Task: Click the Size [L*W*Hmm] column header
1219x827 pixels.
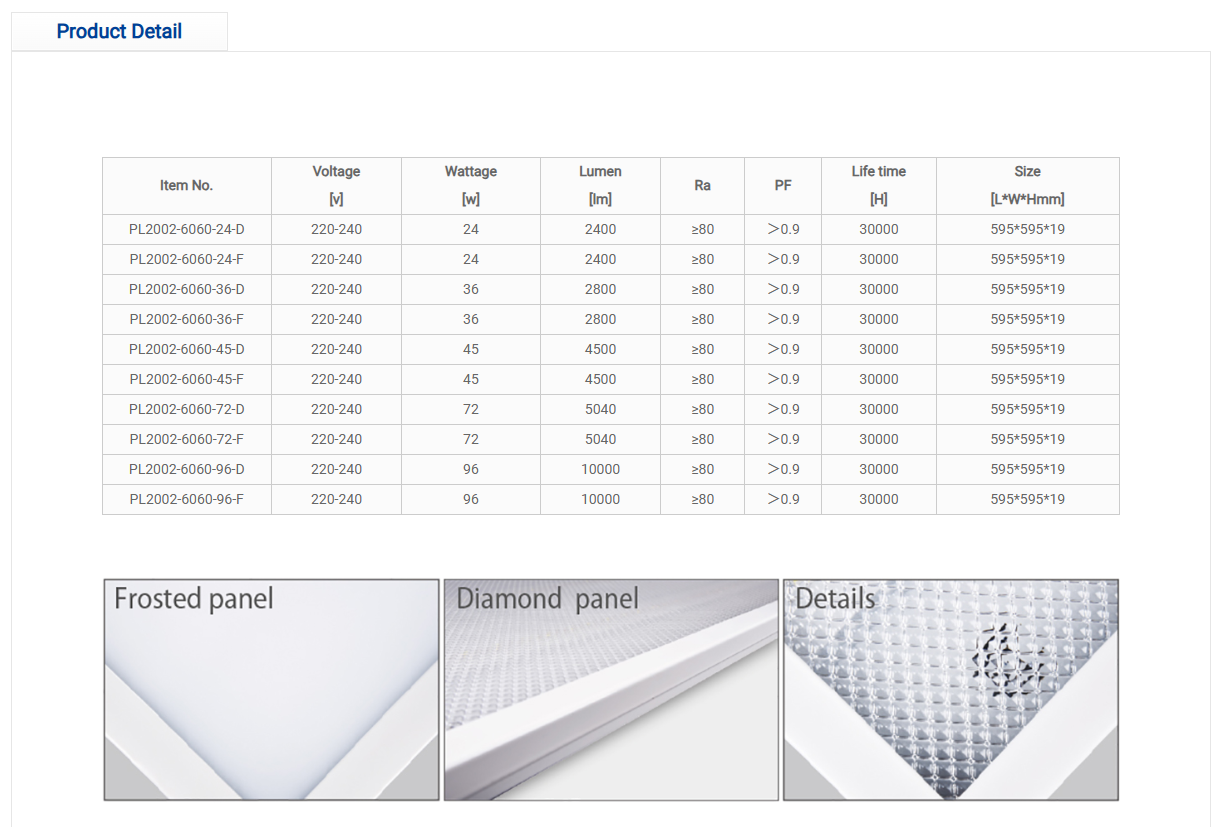Action: coord(1028,186)
